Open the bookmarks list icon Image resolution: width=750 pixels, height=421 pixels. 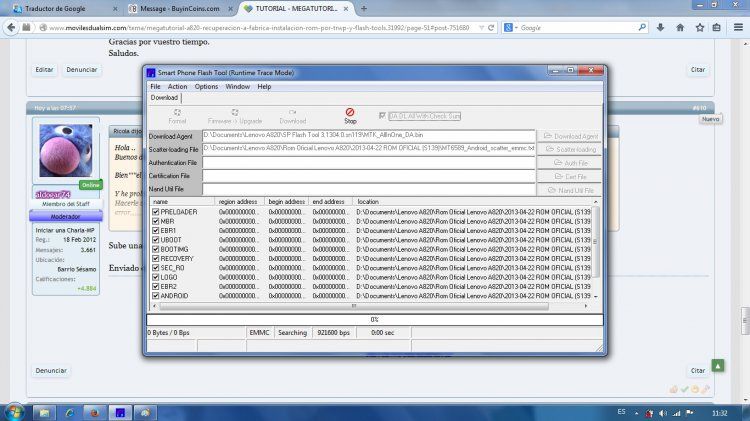[717, 28]
